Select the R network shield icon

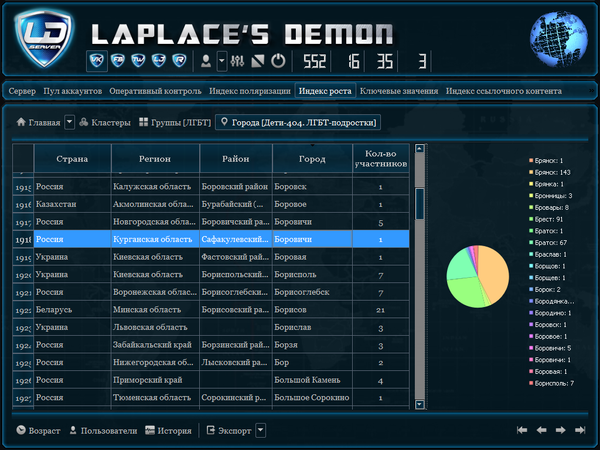pos(179,61)
